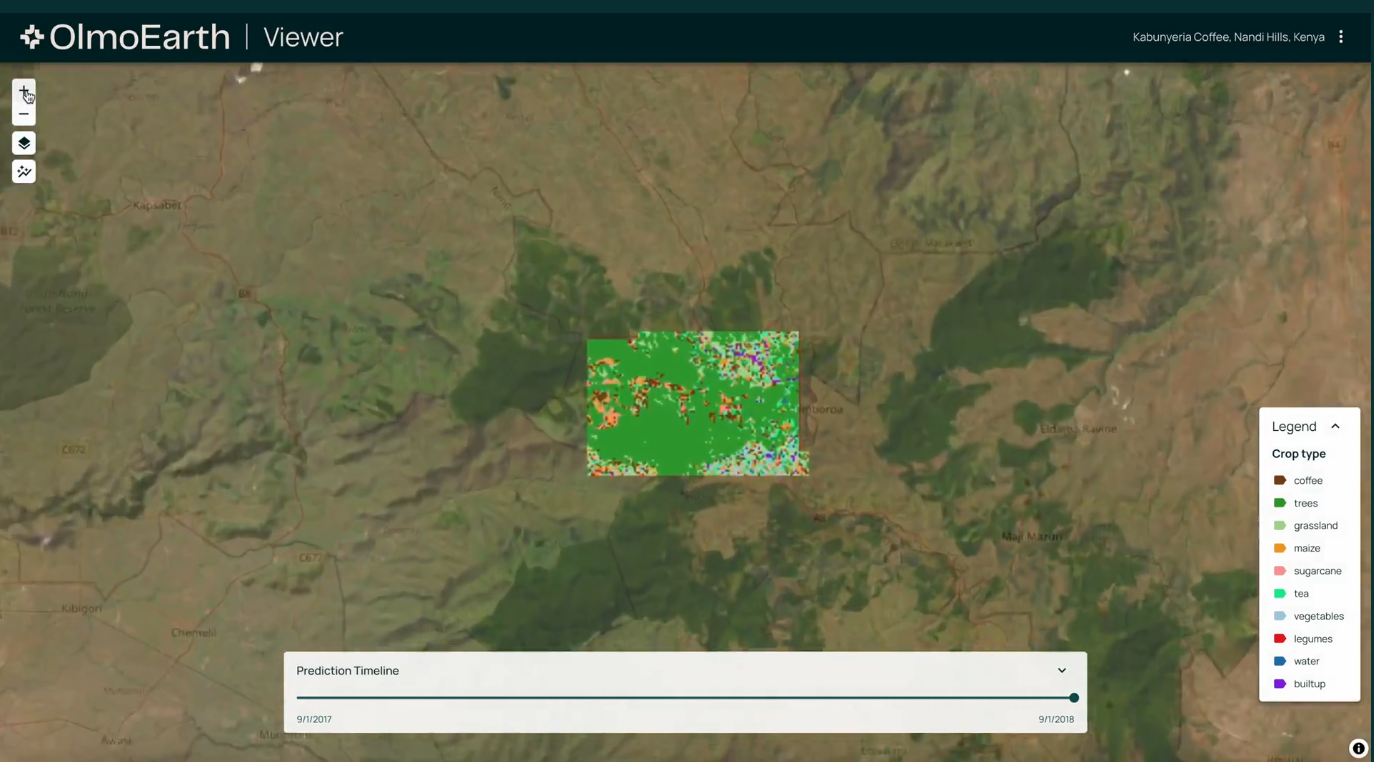Open the layers panel icon
This screenshot has height=762, width=1374.
coord(23,142)
